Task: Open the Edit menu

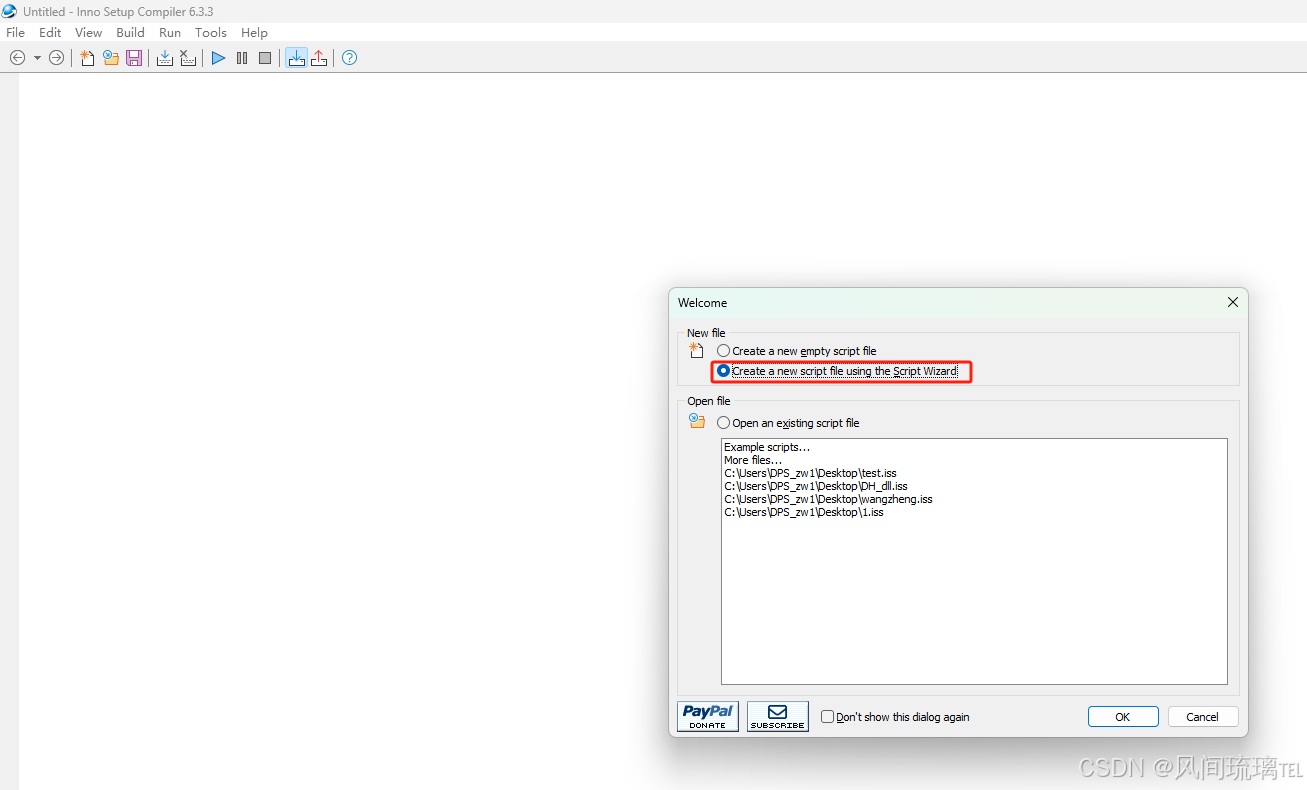Action: [50, 33]
